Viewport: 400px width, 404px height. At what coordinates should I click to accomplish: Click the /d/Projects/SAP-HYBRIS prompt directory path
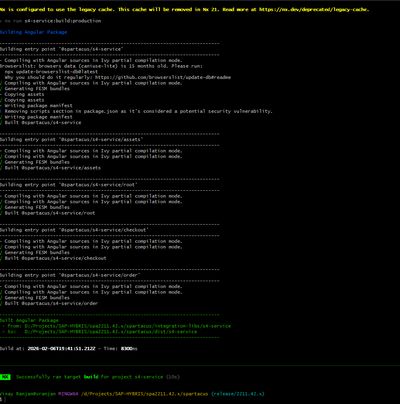(x=144, y=394)
